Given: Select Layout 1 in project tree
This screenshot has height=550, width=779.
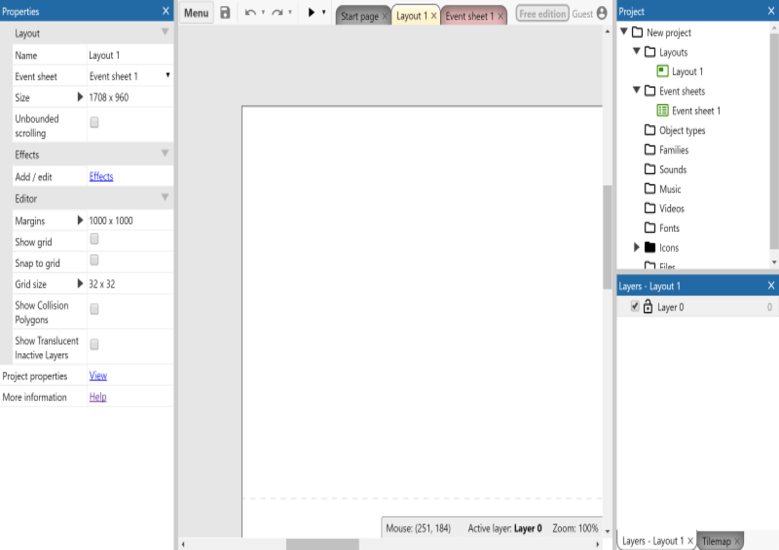Looking at the screenshot, I should coord(686,72).
